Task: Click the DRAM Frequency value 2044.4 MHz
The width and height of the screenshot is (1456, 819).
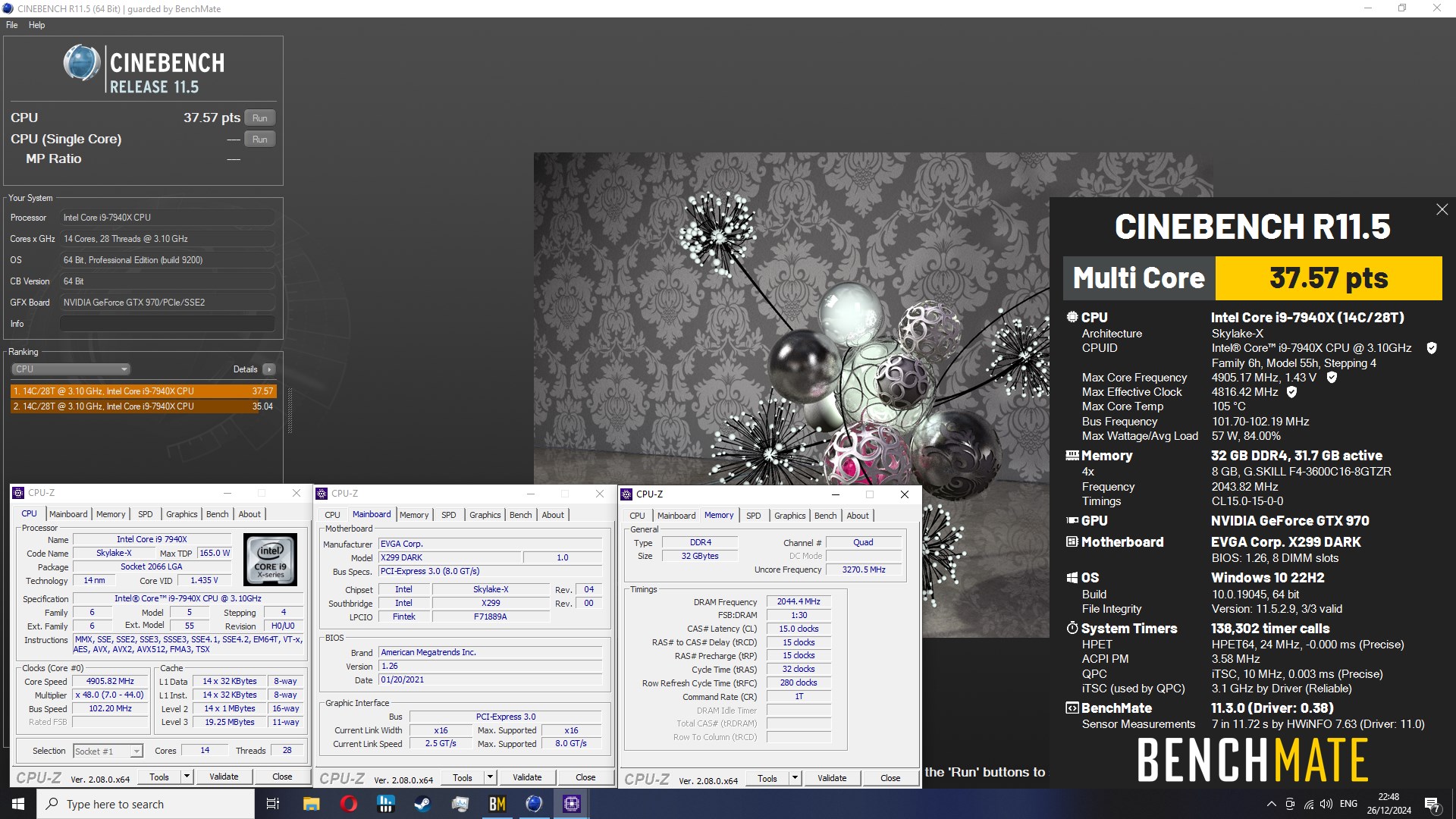Action: [x=799, y=602]
